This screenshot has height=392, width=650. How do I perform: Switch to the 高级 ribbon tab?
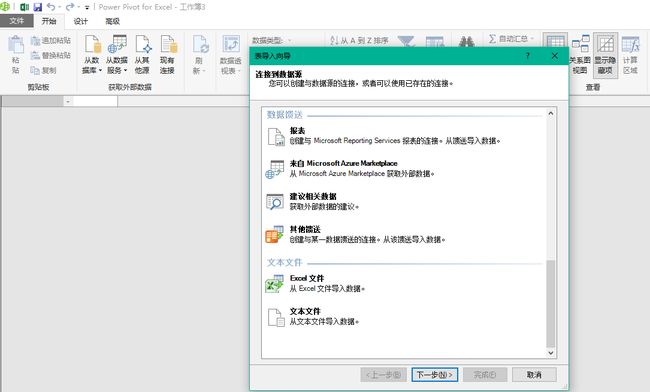[112, 21]
